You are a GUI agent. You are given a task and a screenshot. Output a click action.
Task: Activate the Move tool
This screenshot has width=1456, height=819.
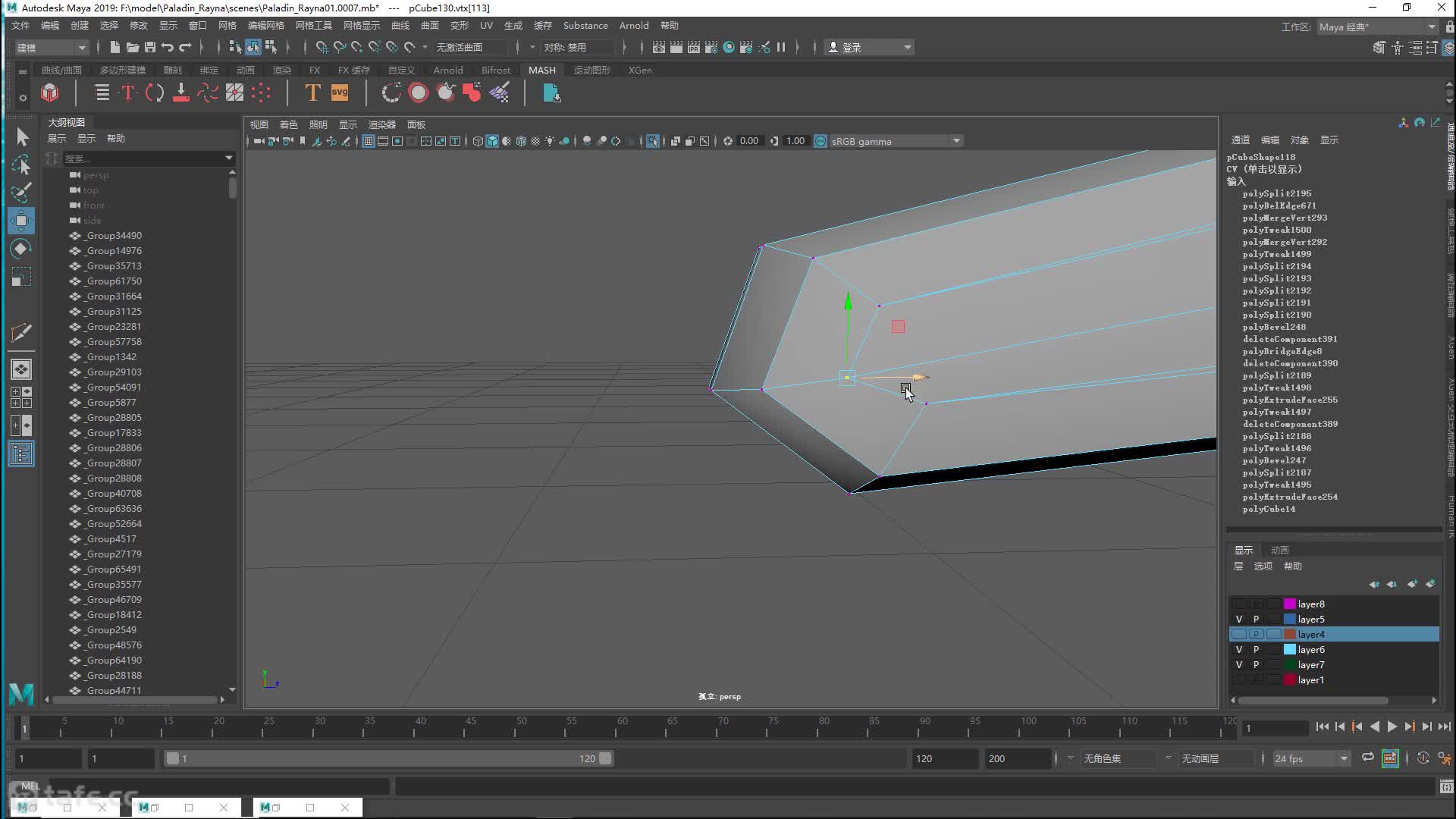click(21, 221)
